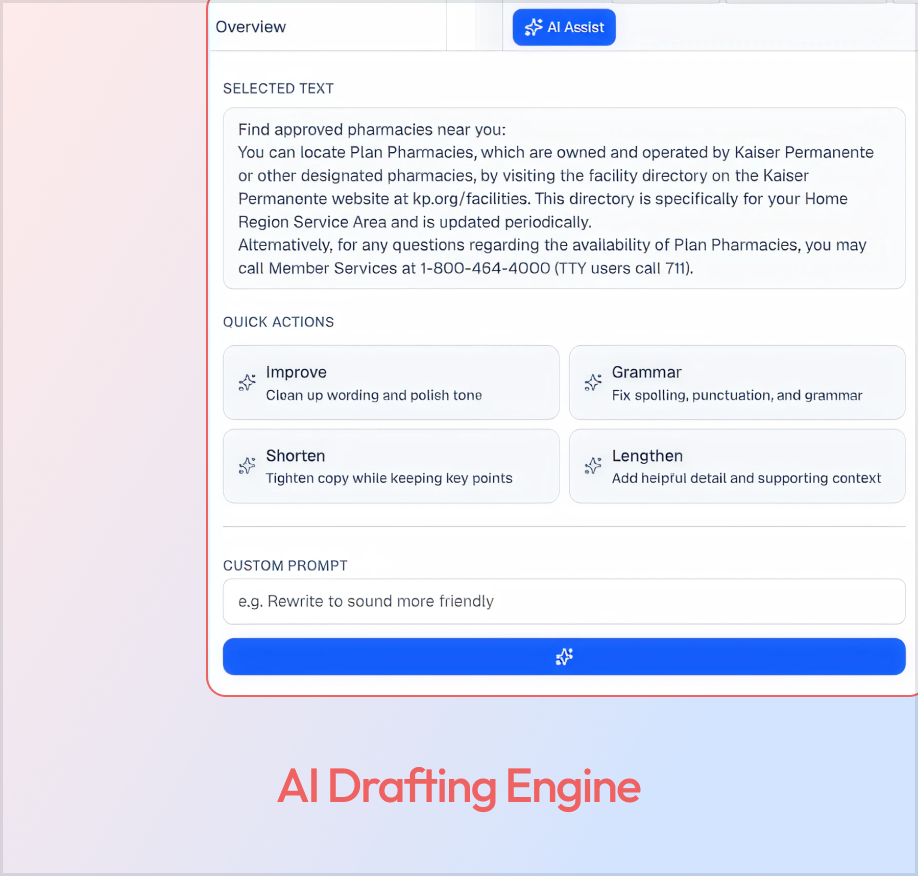Click the QUICK ACTIONS section label
918x876 pixels.
point(278,322)
